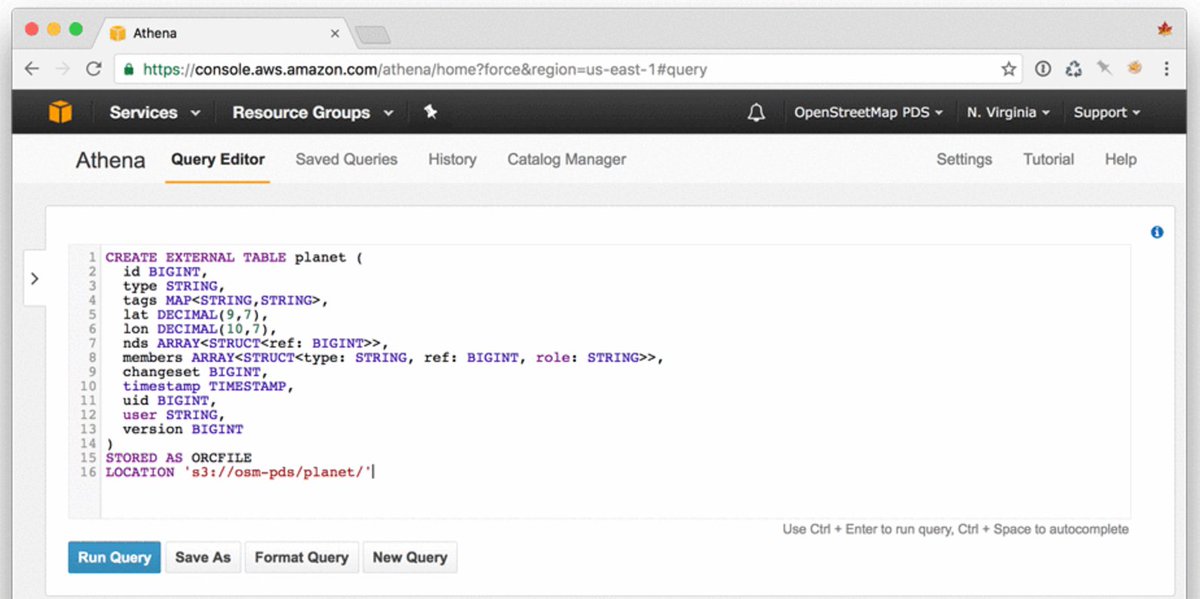Click the 'version BIGINT' line
The height and width of the screenshot is (599, 1200).
coord(183,429)
